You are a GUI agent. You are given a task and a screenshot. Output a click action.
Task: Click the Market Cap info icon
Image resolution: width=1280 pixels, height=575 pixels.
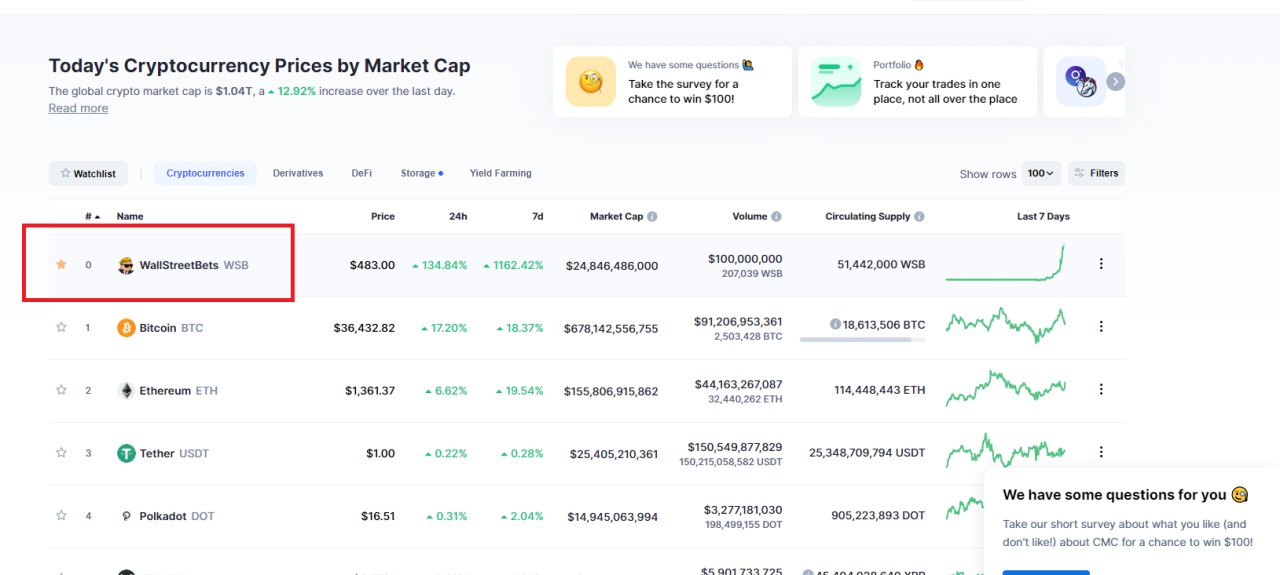(652, 216)
